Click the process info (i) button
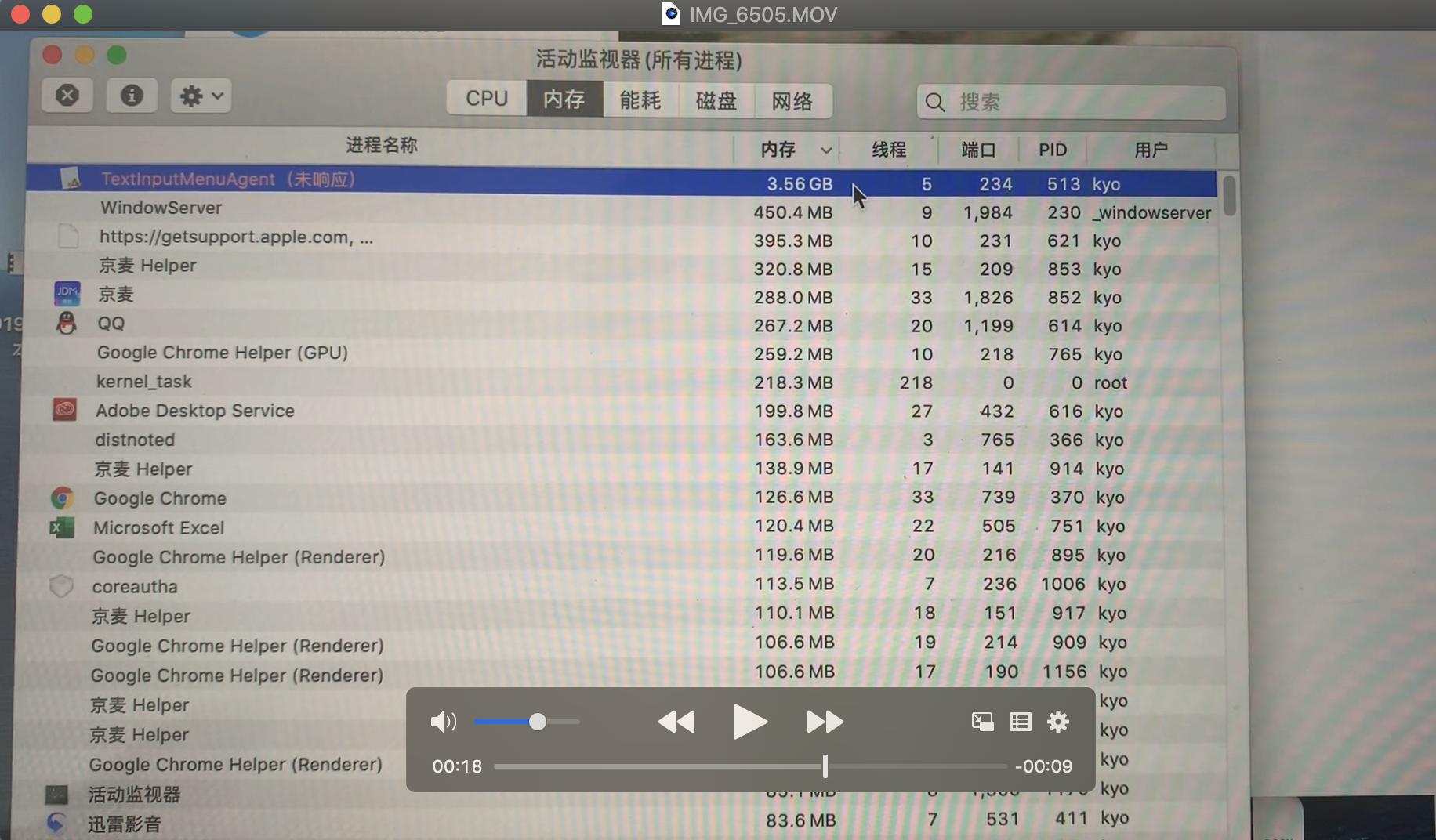 pyautogui.click(x=132, y=96)
